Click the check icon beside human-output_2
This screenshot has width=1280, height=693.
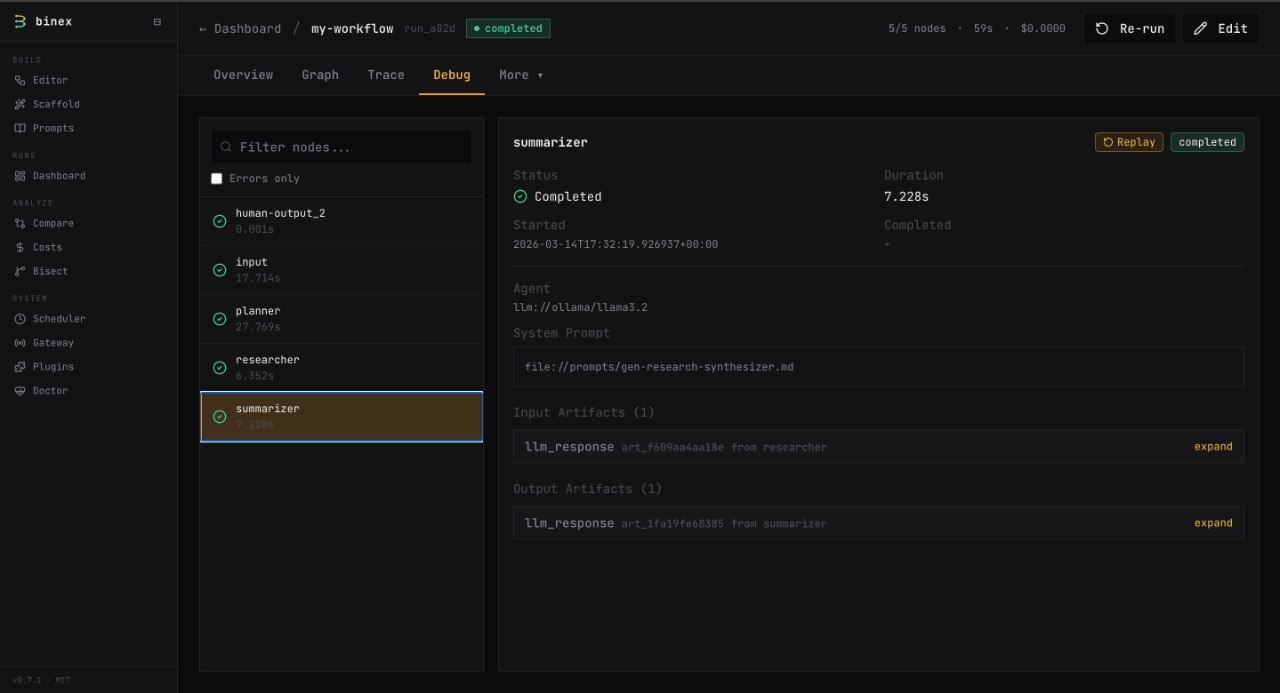(x=219, y=221)
